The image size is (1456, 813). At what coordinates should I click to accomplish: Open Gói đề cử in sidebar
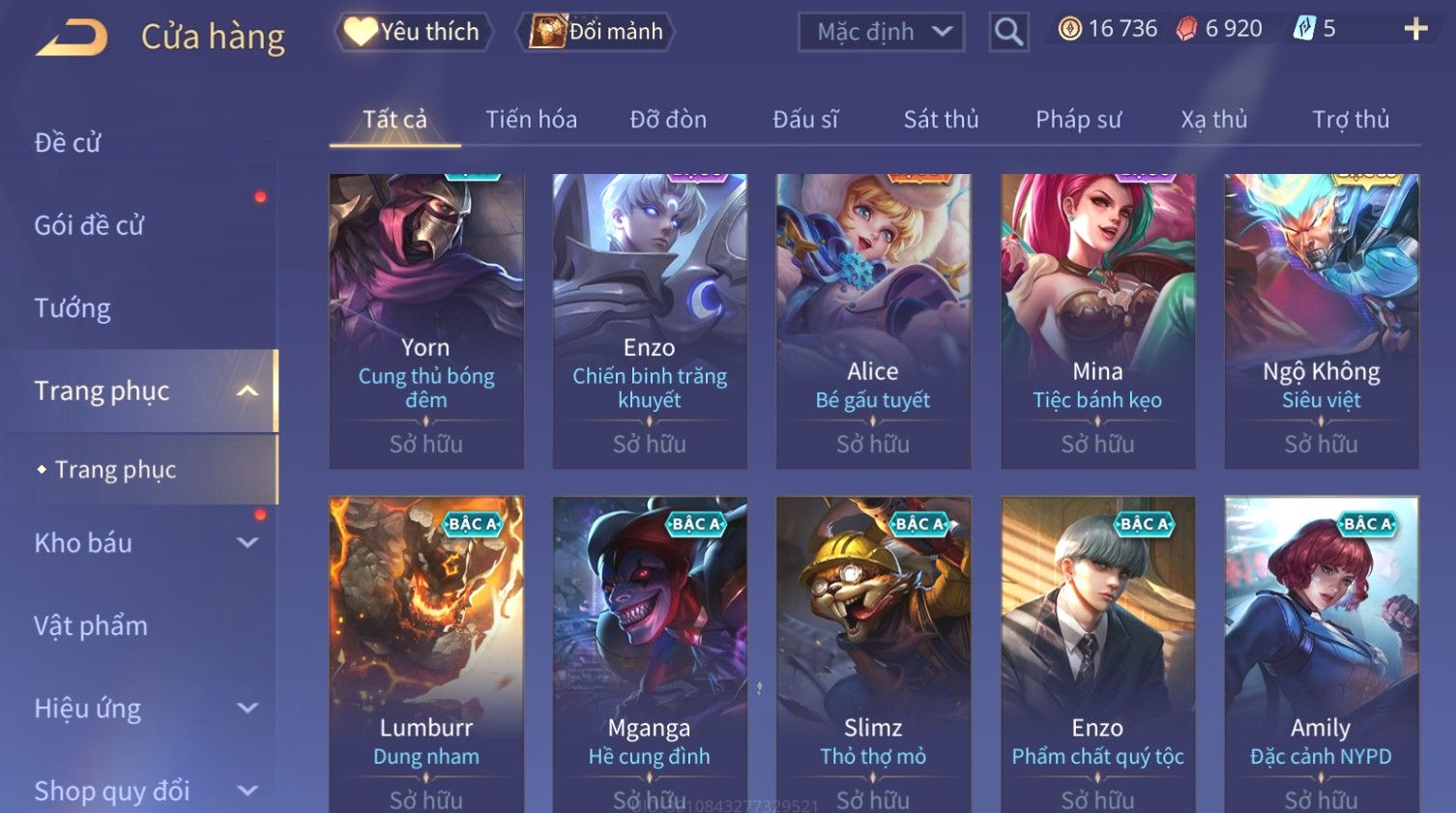[89, 225]
